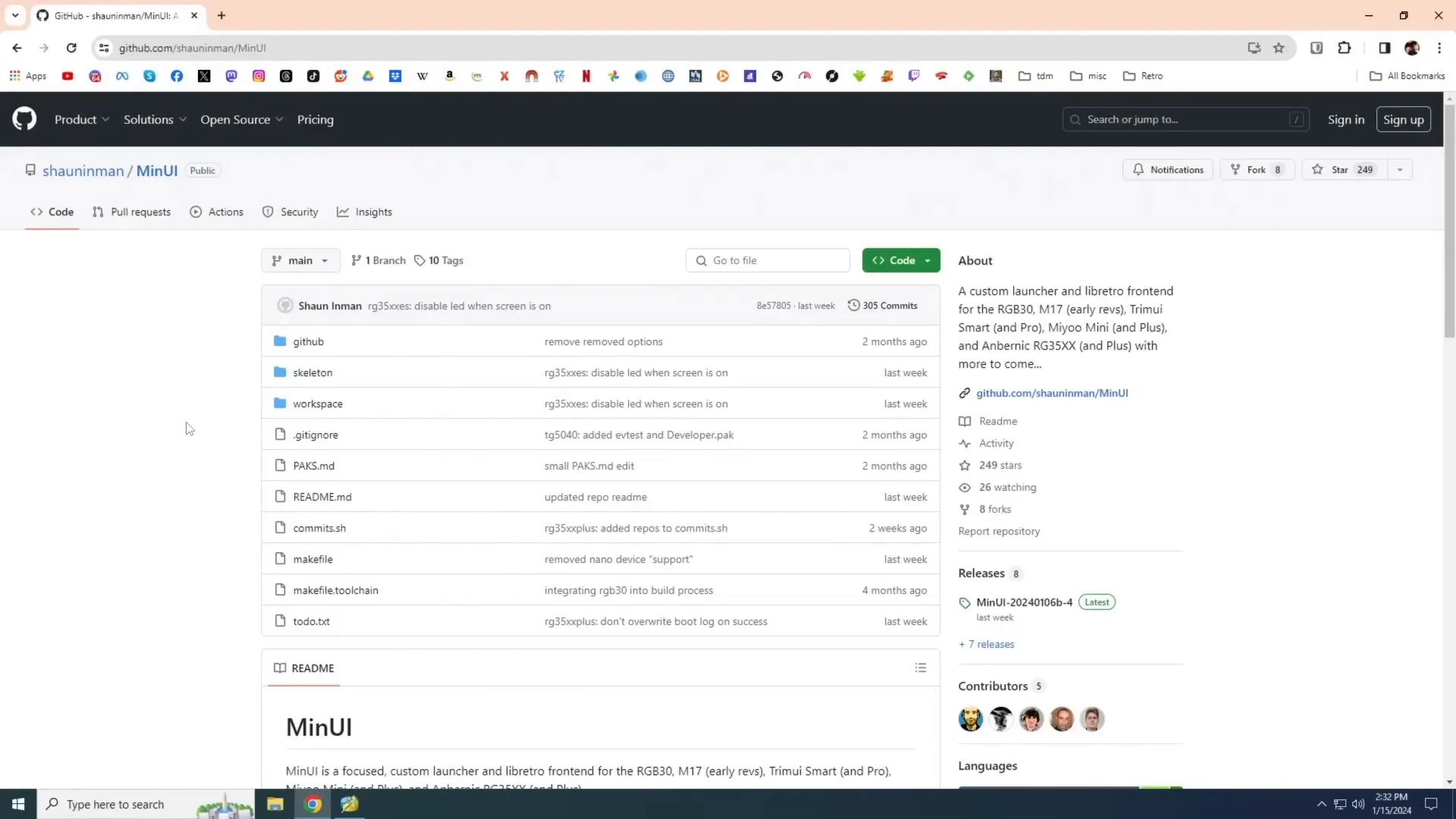Screen dimensions: 1456x819
Task: Click Pricing in the header
Action: coord(315,120)
